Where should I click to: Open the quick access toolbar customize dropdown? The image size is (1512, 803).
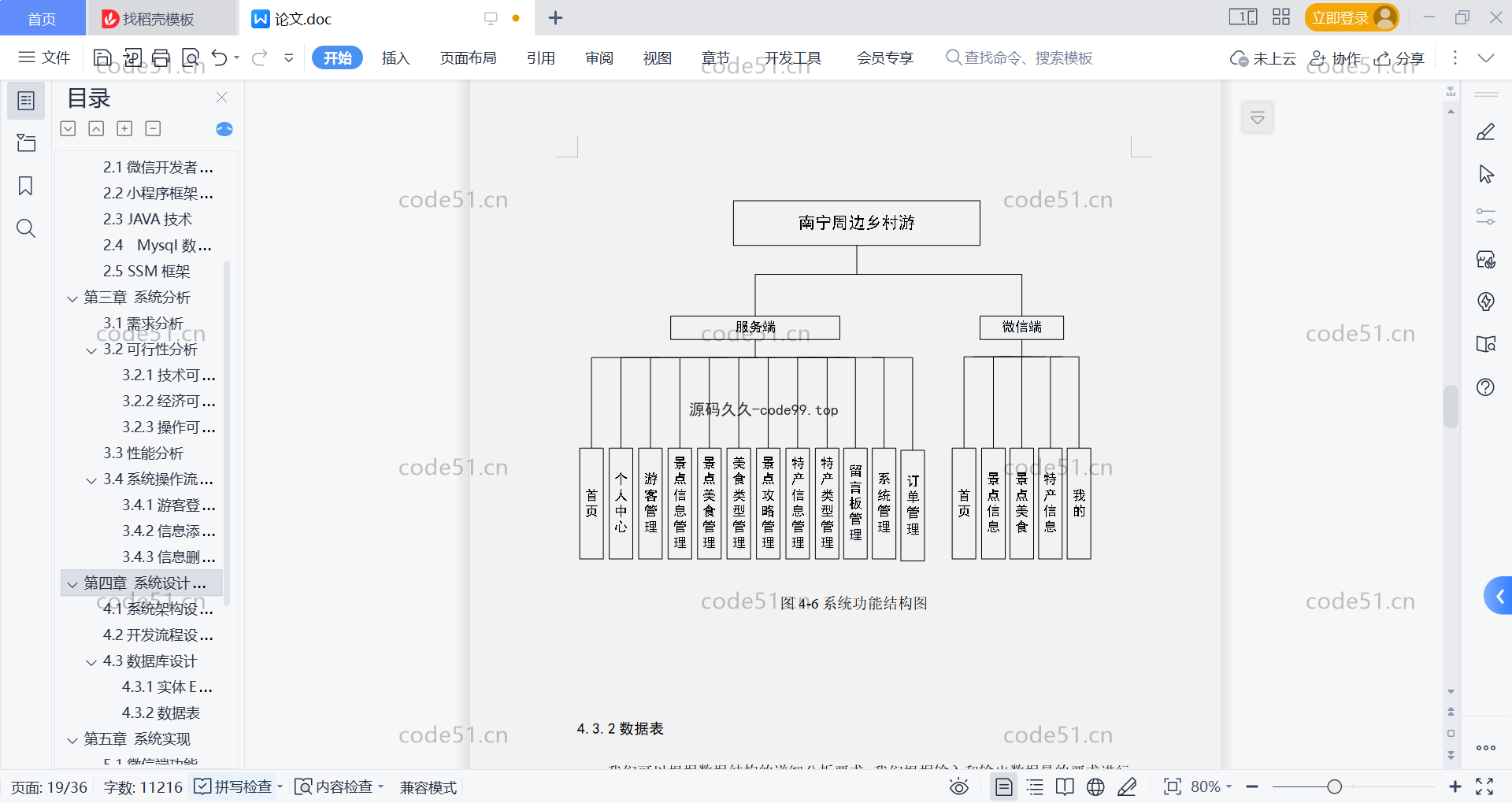[x=289, y=57]
